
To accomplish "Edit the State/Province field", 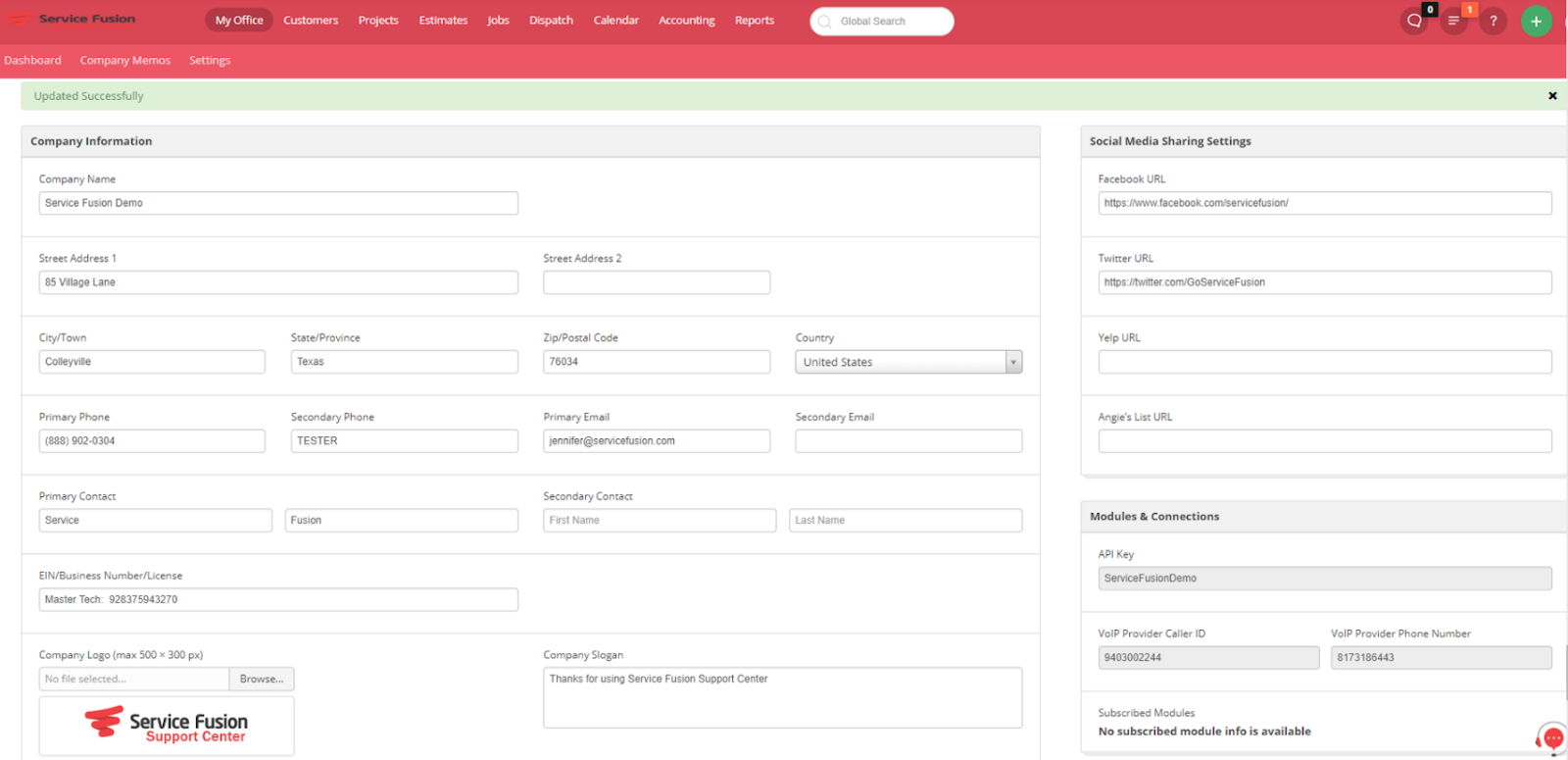I will pyautogui.click(x=405, y=362).
